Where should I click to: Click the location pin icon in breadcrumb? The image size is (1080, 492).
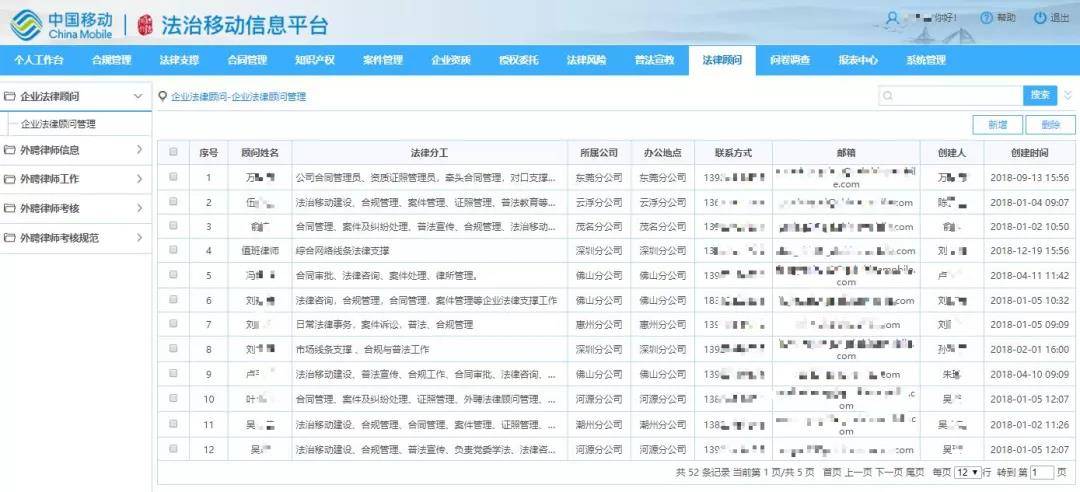point(162,97)
